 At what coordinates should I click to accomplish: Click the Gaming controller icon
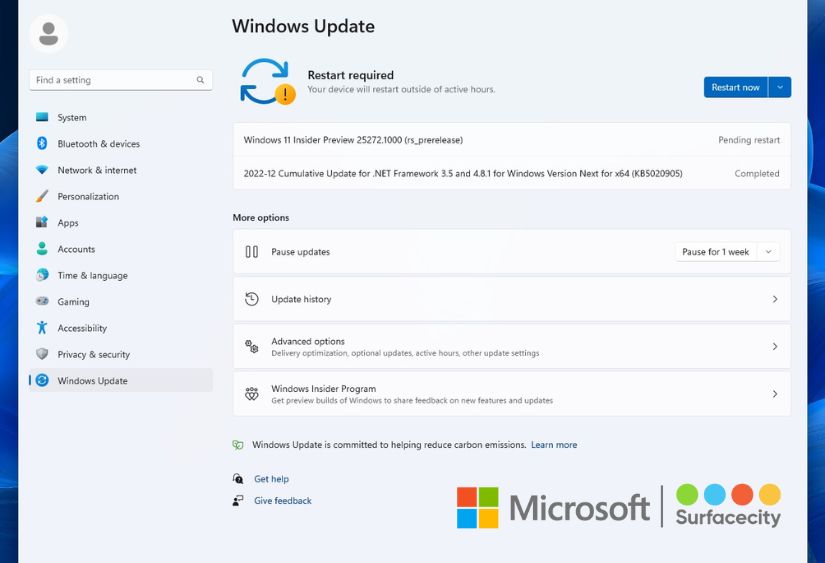tap(42, 302)
